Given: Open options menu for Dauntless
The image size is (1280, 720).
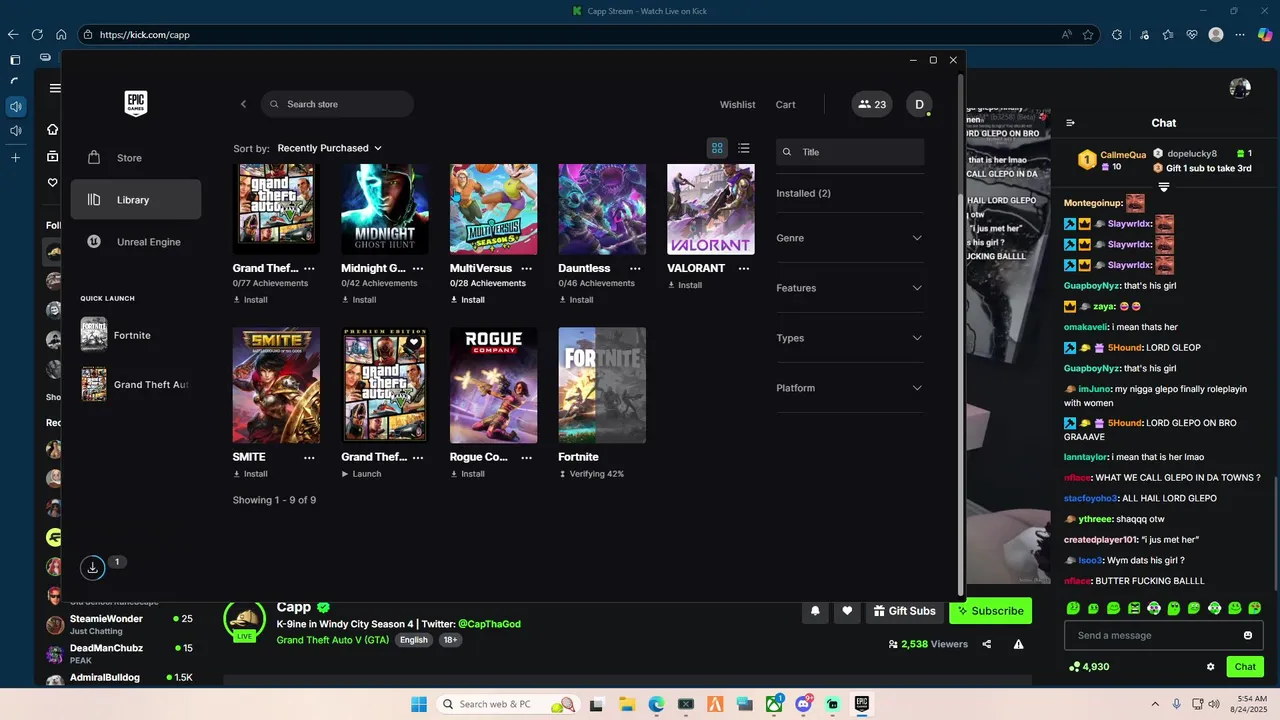Looking at the screenshot, I should [x=635, y=268].
